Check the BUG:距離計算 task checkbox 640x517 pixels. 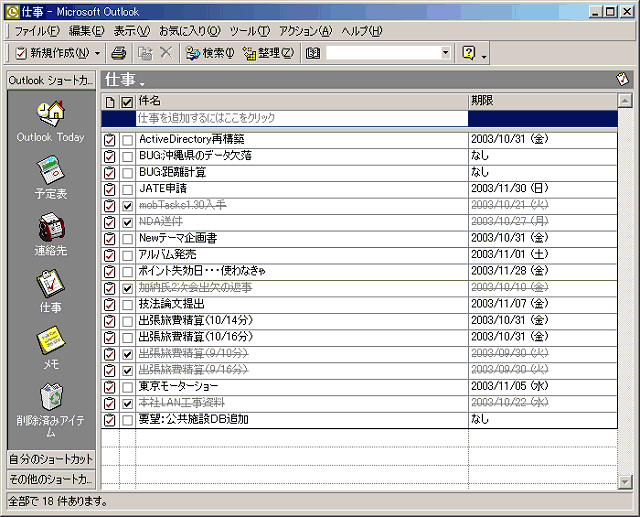[128, 173]
